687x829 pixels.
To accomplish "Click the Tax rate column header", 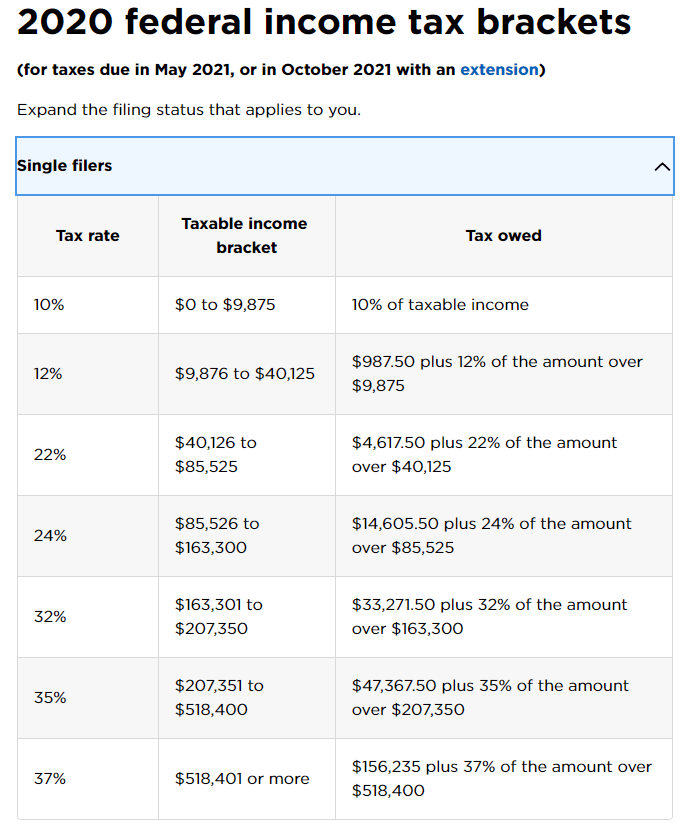I will (x=87, y=235).
